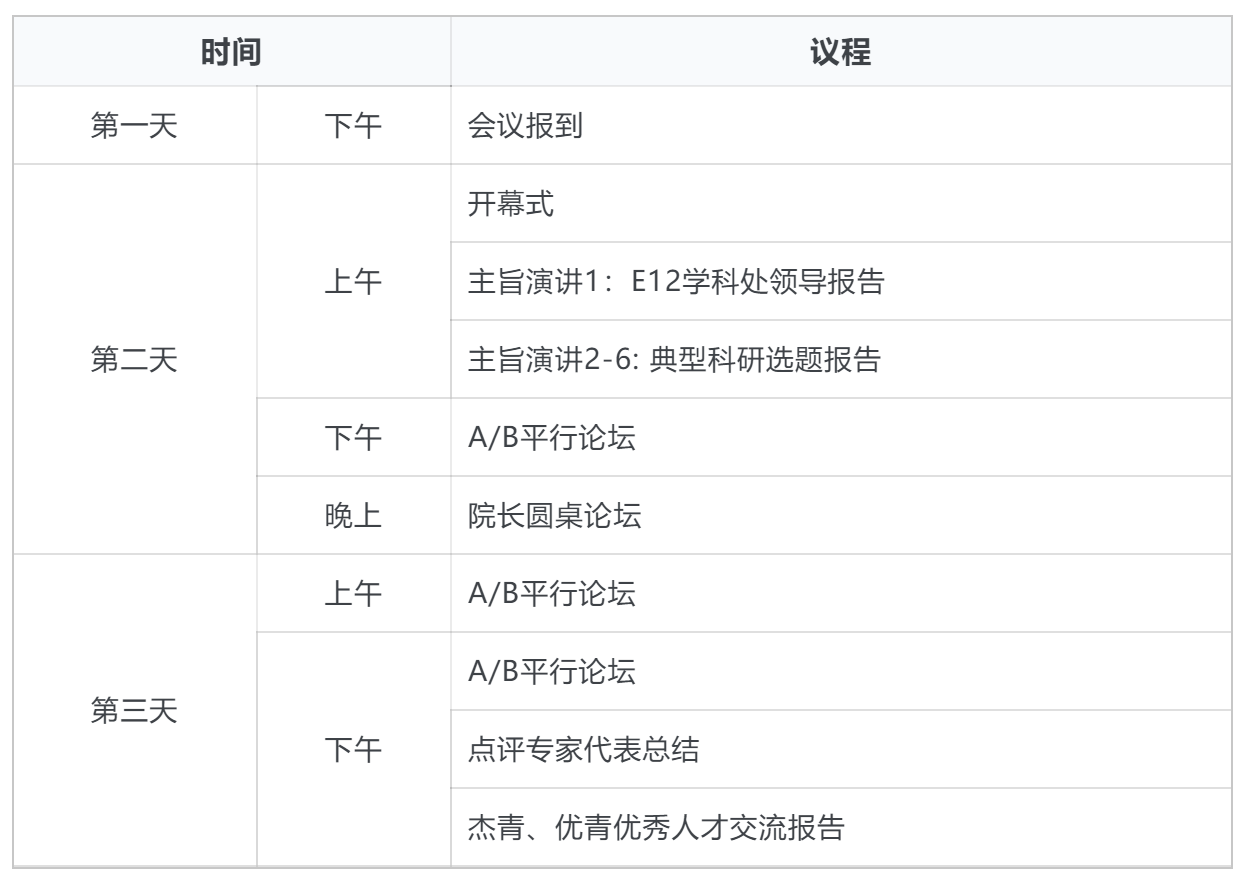Click the 上午 cell for 第二天

click(x=354, y=282)
